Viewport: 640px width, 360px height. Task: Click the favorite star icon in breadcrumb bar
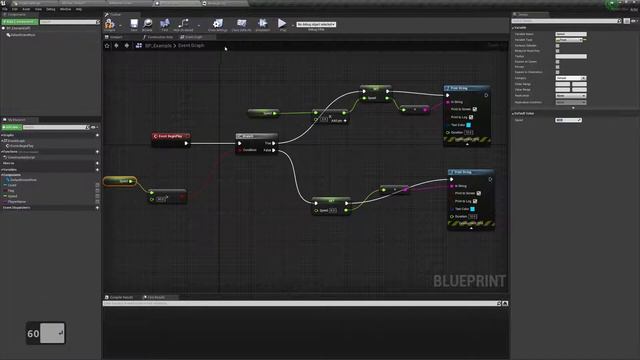tap(107, 46)
